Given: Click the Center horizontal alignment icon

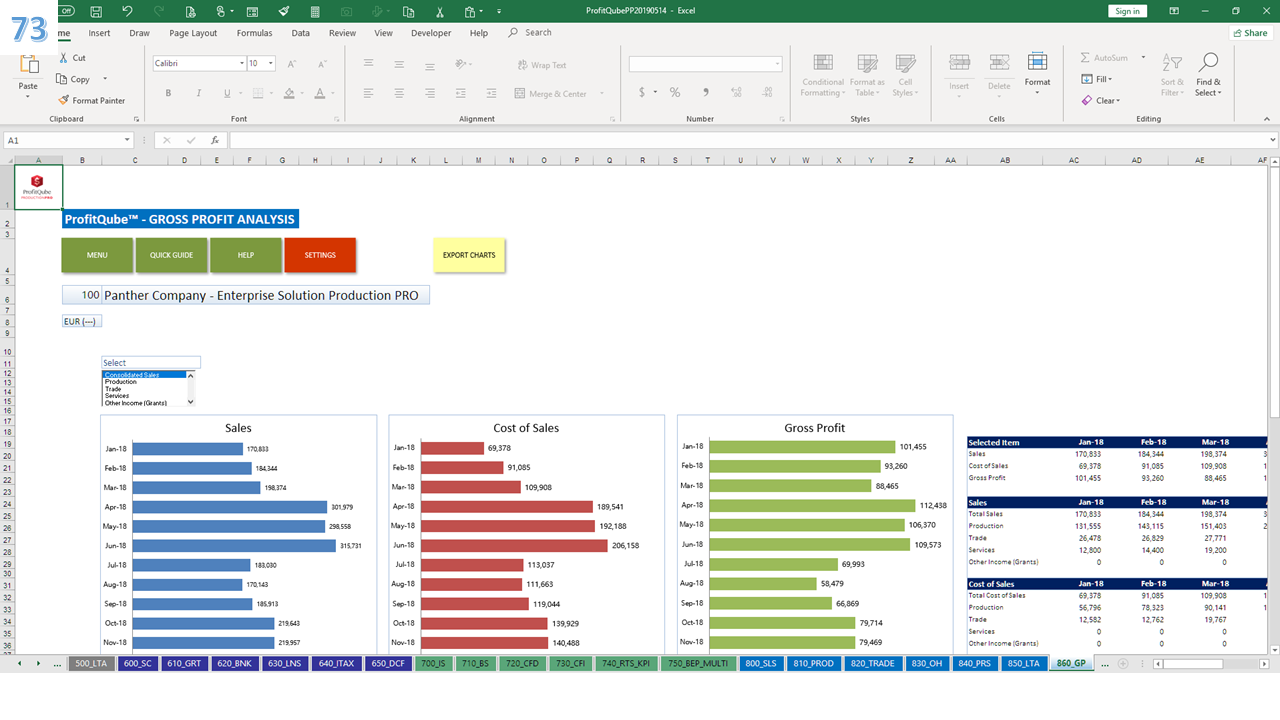Looking at the screenshot, I should pos(399,93).
